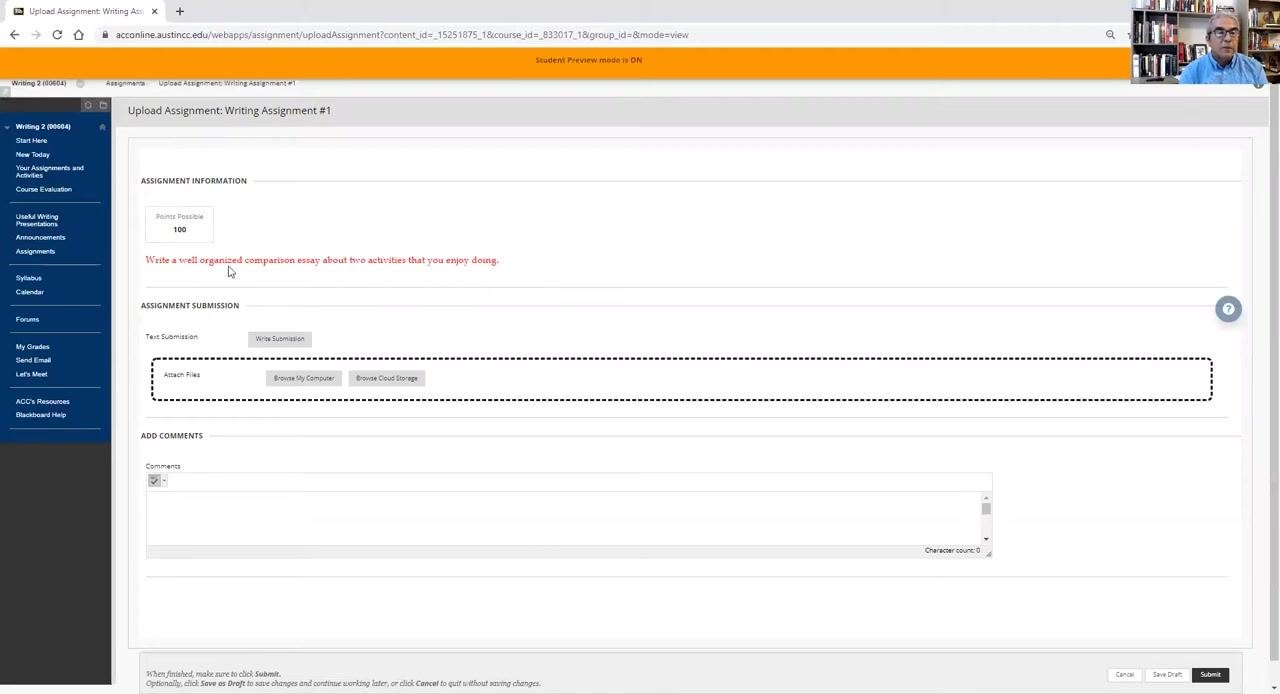Click Browse My Computer button
Screen dimensions: 1280x694
[x=304, y=378]
